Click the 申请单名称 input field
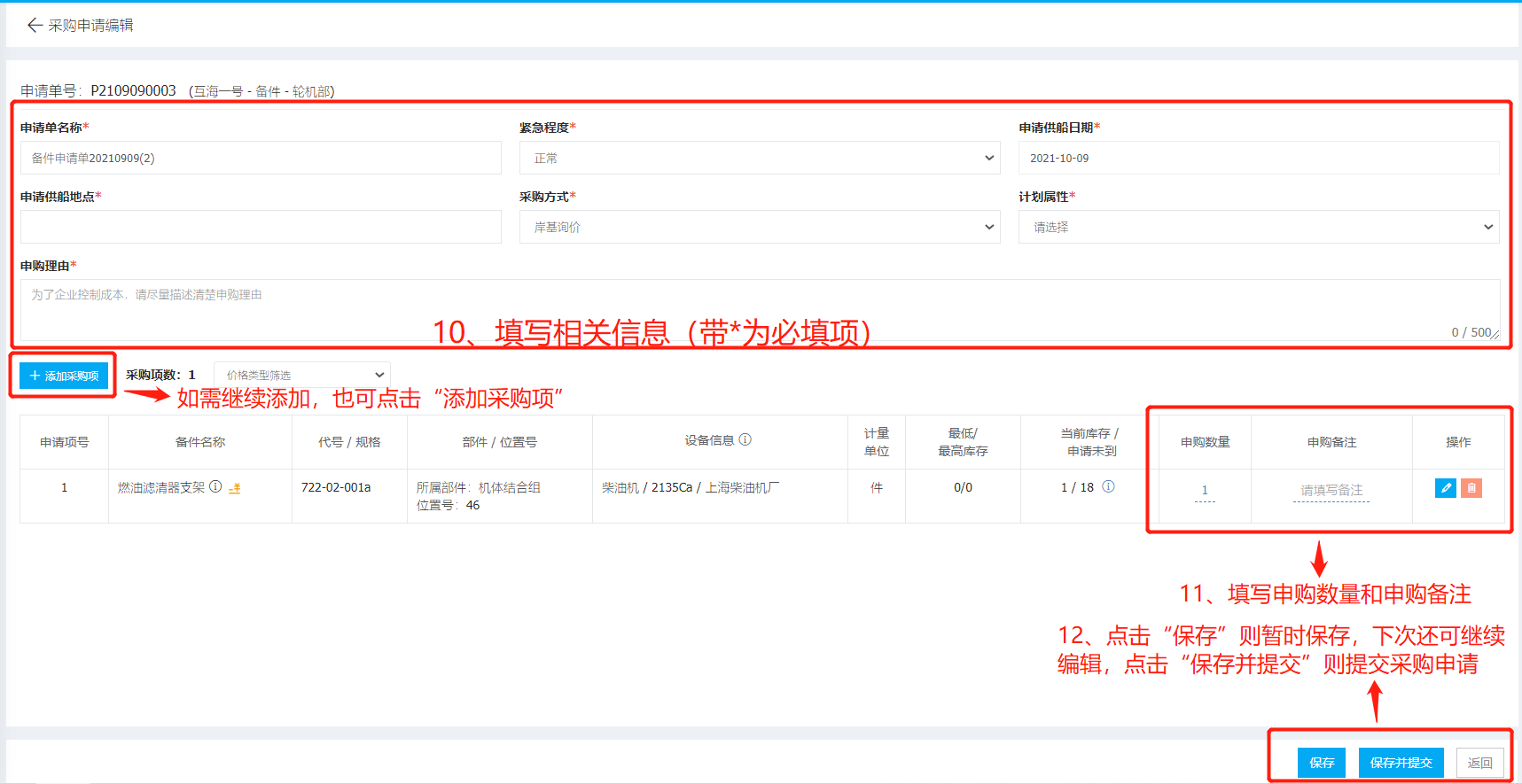1522x784 pixels. tap(261, 158)
